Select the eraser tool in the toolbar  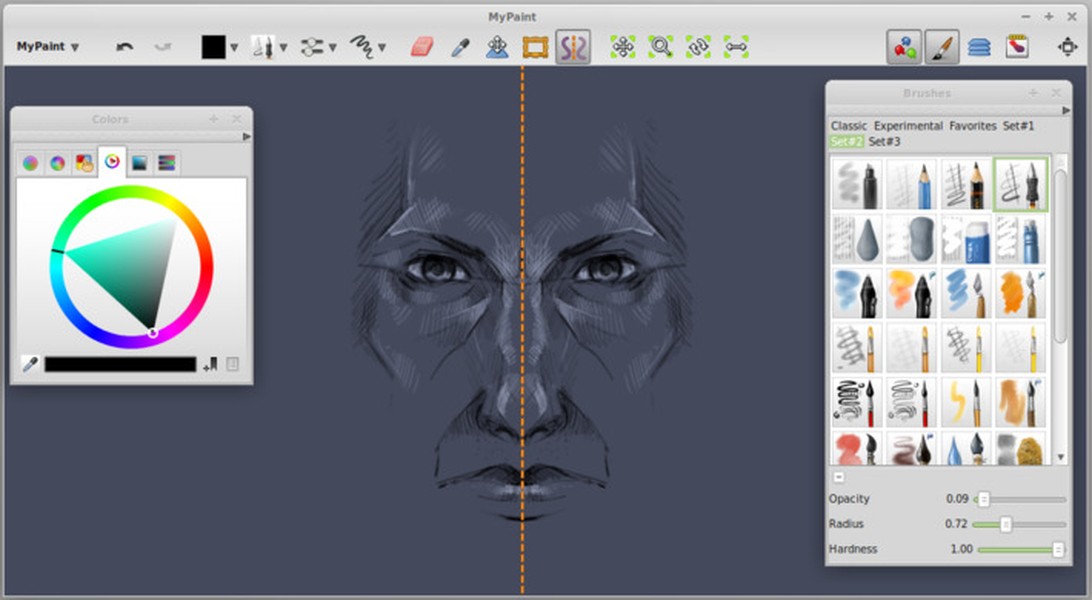(x=422, y=47)
